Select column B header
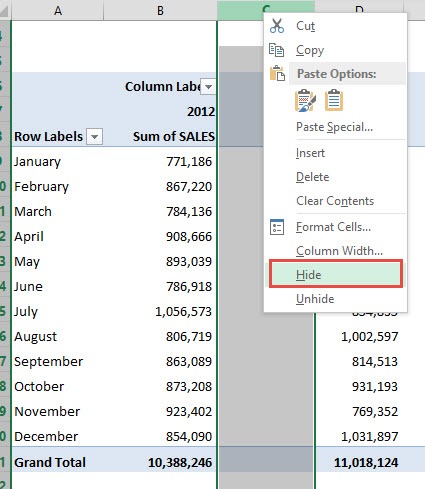Screen dimensions: 425x489 click(160, 11)
